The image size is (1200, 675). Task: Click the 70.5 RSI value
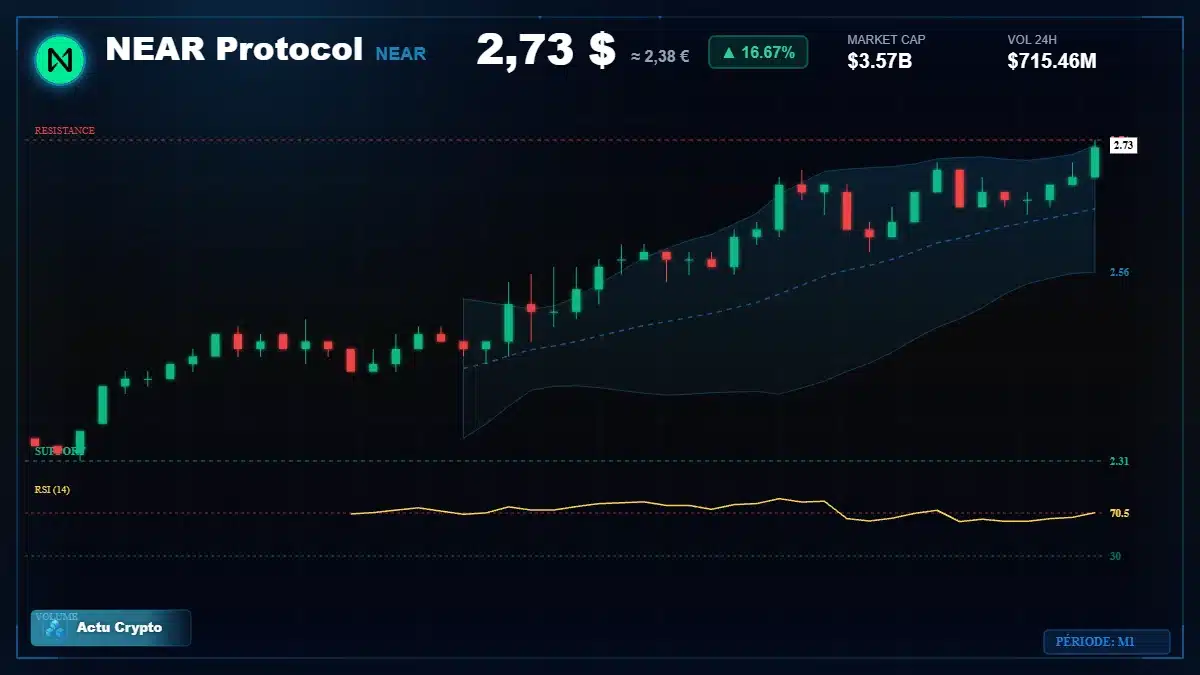pyautogui.click(x=1120, y=513)
